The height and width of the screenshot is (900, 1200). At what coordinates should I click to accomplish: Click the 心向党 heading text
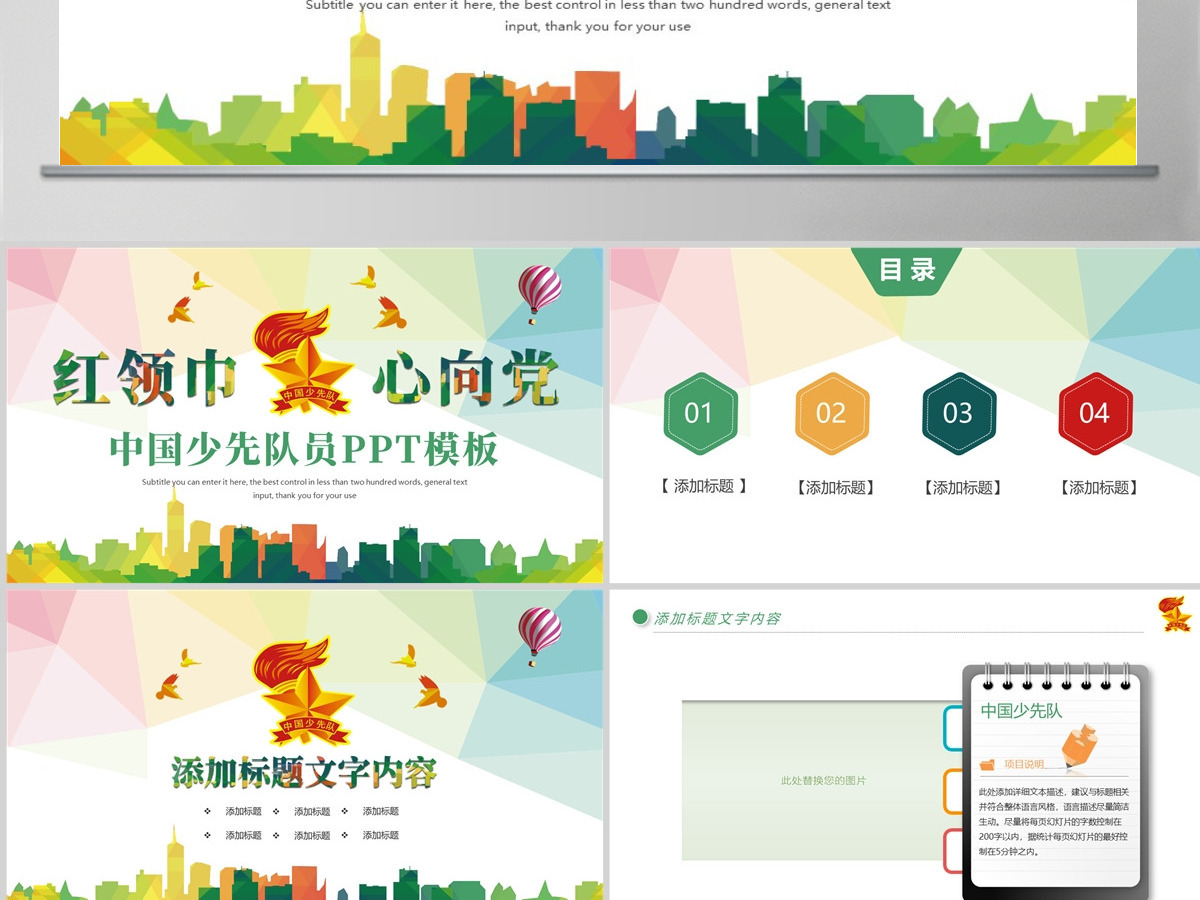pyautogui.click(x=465, y=378)
